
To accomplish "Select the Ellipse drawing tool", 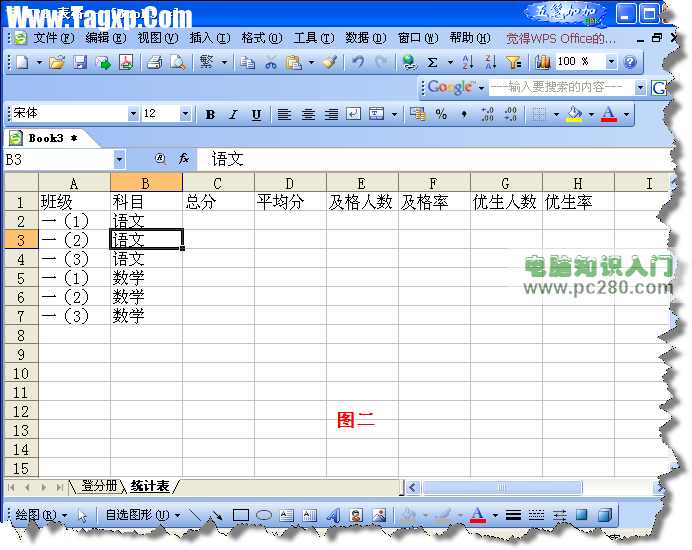I will pos(263,515).
